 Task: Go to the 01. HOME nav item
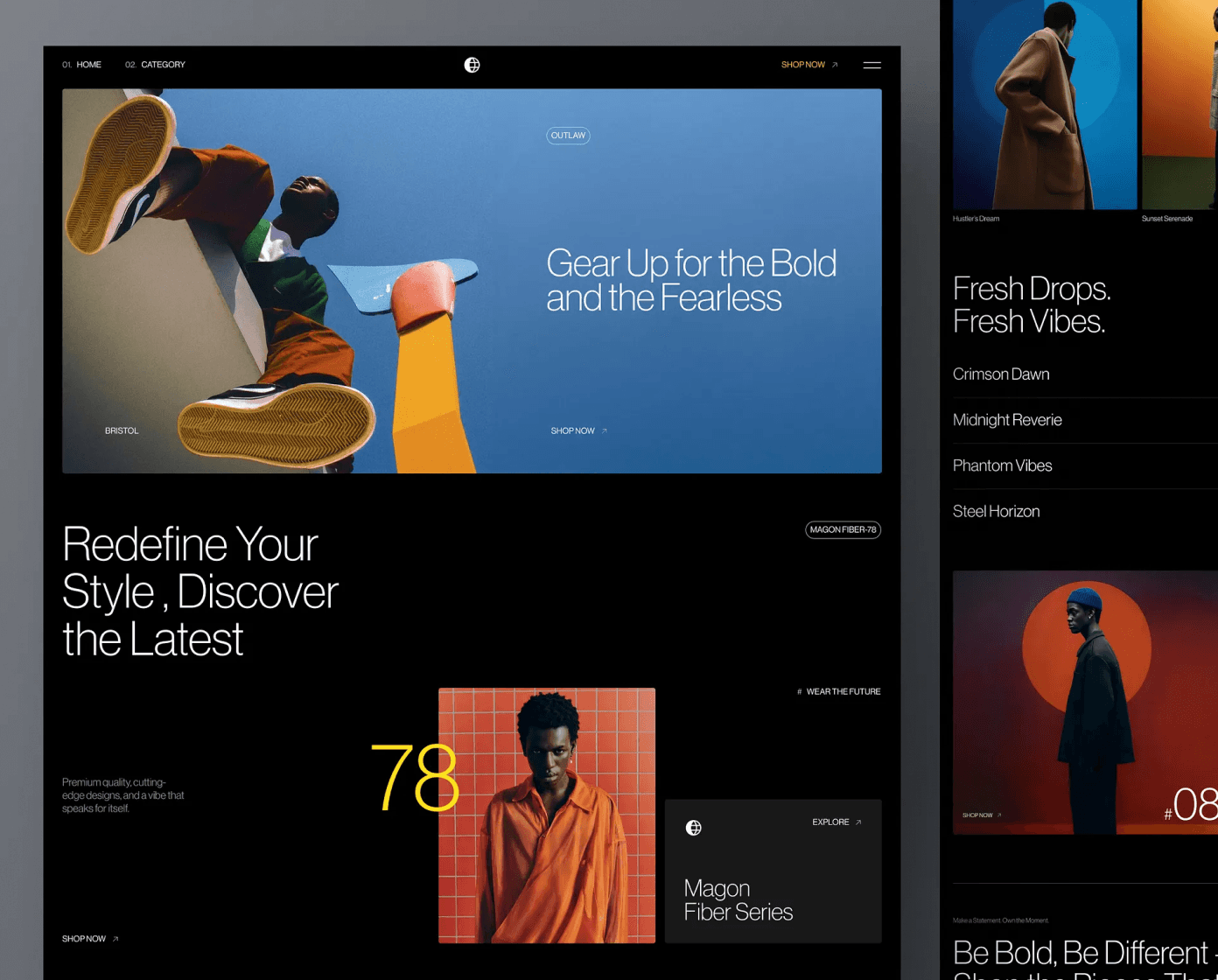81,65
